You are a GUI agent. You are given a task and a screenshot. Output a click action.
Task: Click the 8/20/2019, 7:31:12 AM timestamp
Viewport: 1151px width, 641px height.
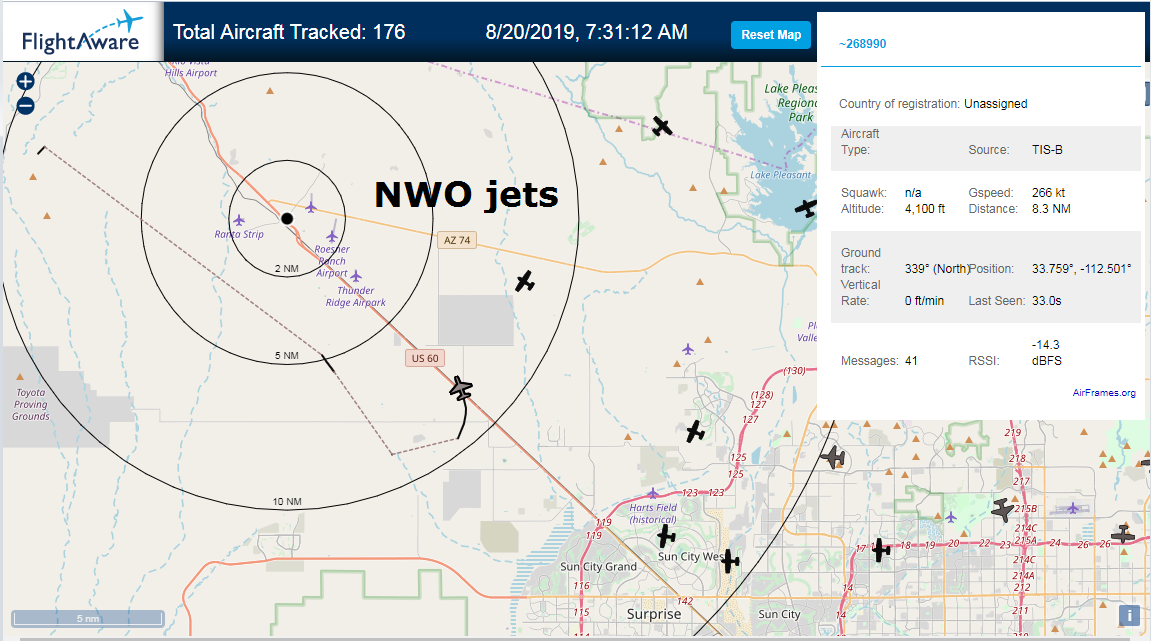tap(587, 32)
